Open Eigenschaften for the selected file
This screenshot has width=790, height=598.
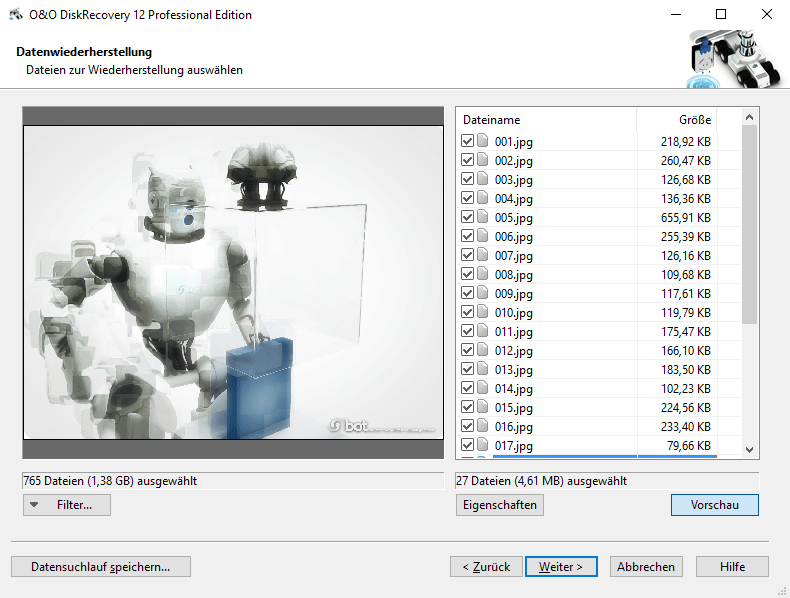(500, 505)
